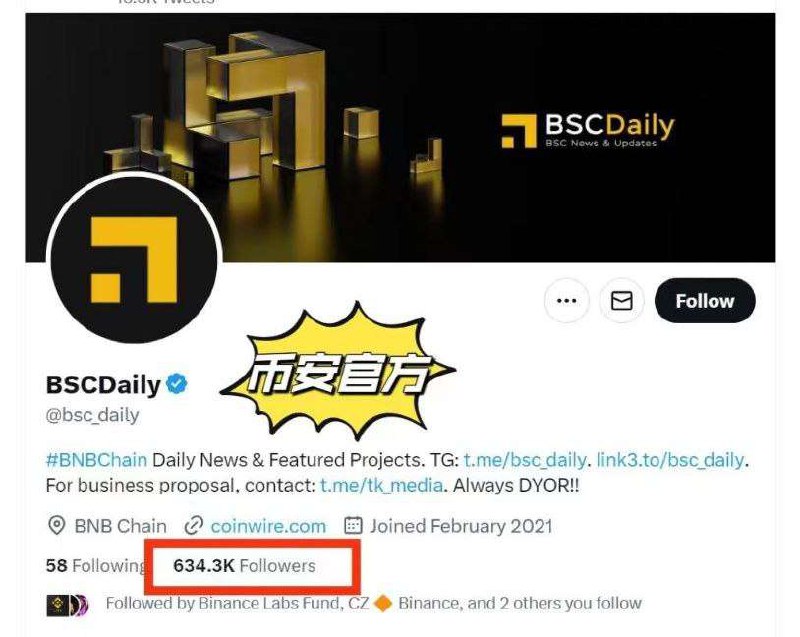View the 634.3K Followers list

[244, 566]
